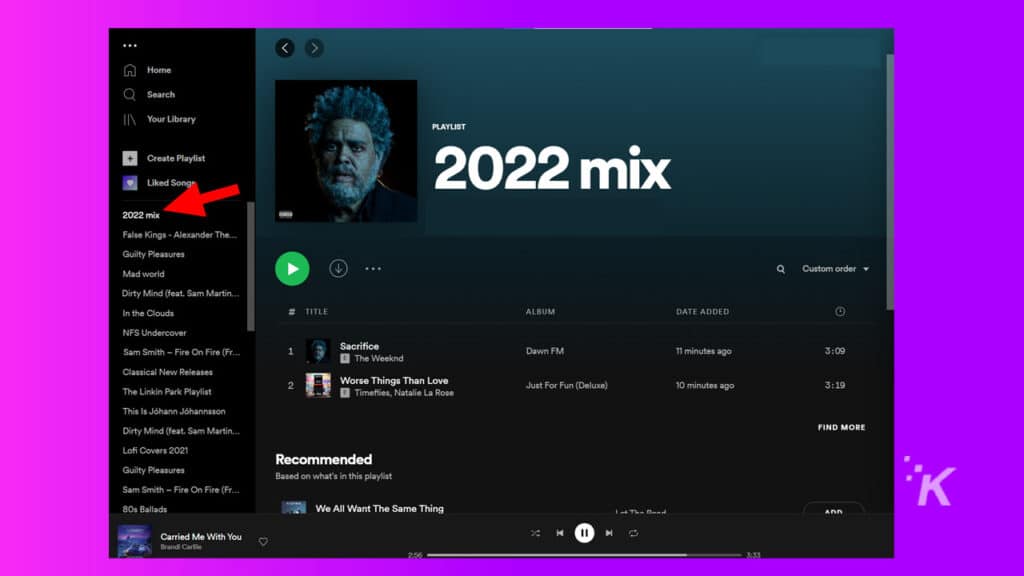1024x576 pixels.
Task: Open the Natalie La Rose artist link
Action: click(424, 393)
